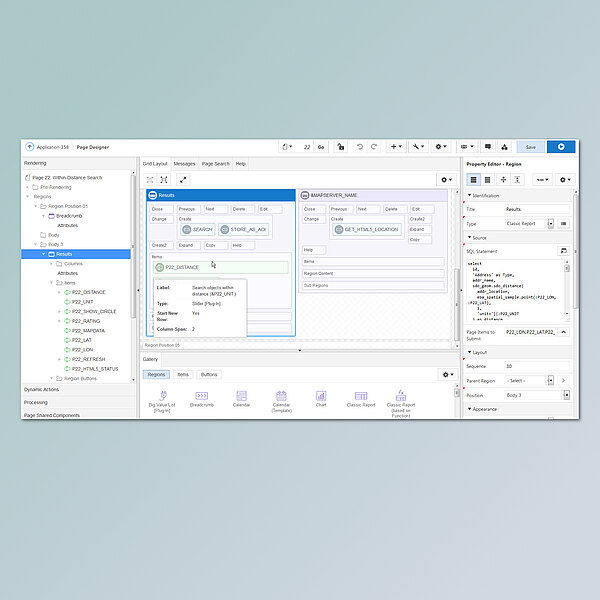Open the Team Development comments icon

point(488,147)
